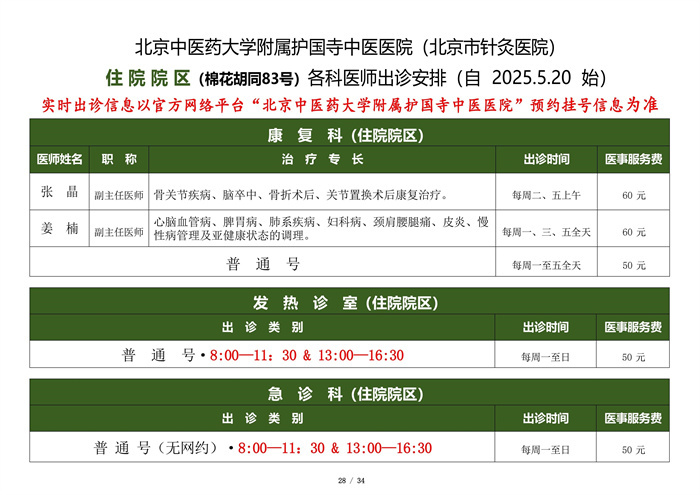The width and height of the screenshot is (700, 495).
Task: Click 医事服务费 header in 发热诊室 table
Action: point(633,328)
